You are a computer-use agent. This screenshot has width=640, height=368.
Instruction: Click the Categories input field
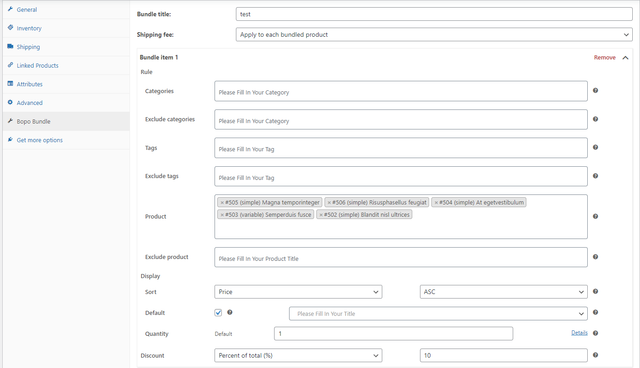(401, 91)
